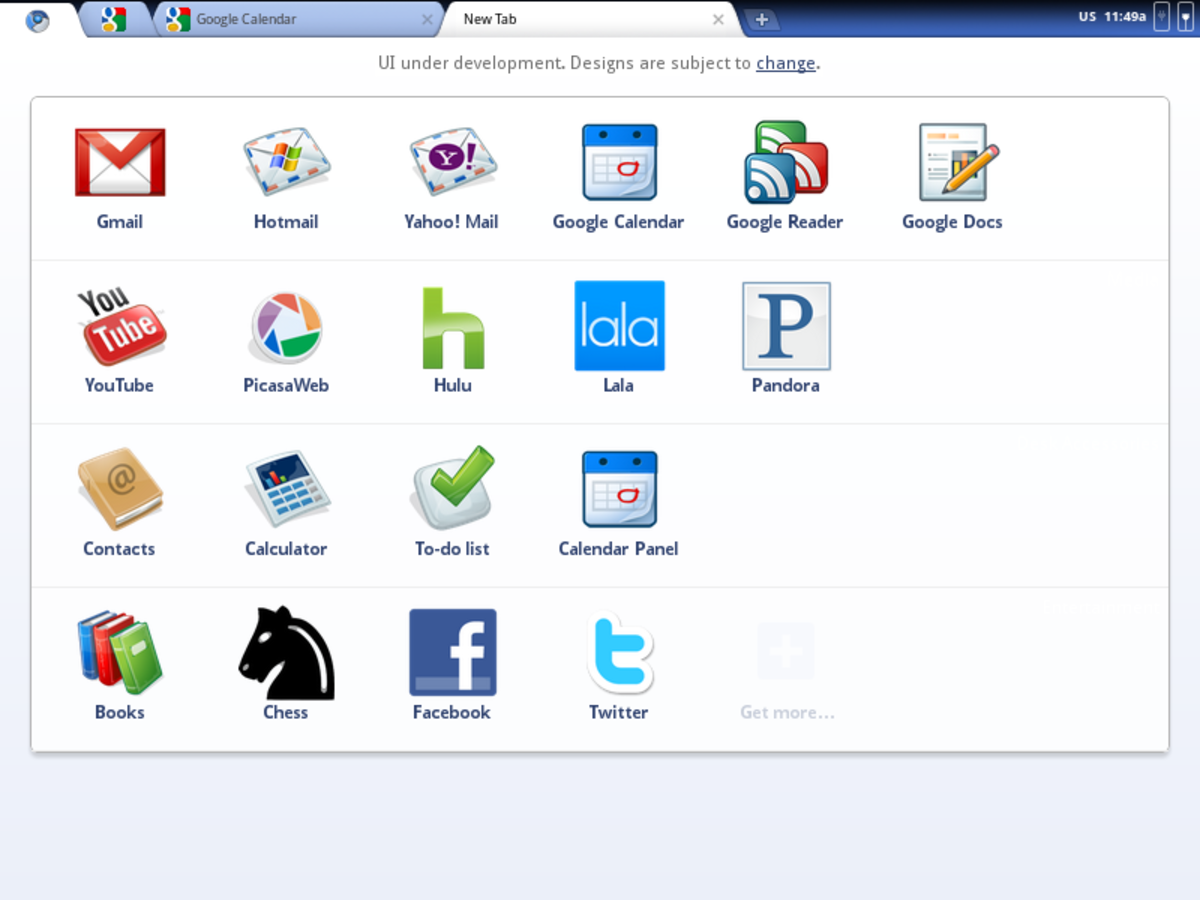Open the To-do list checkmark icon

pyautogui.click(x=453, y=488)
